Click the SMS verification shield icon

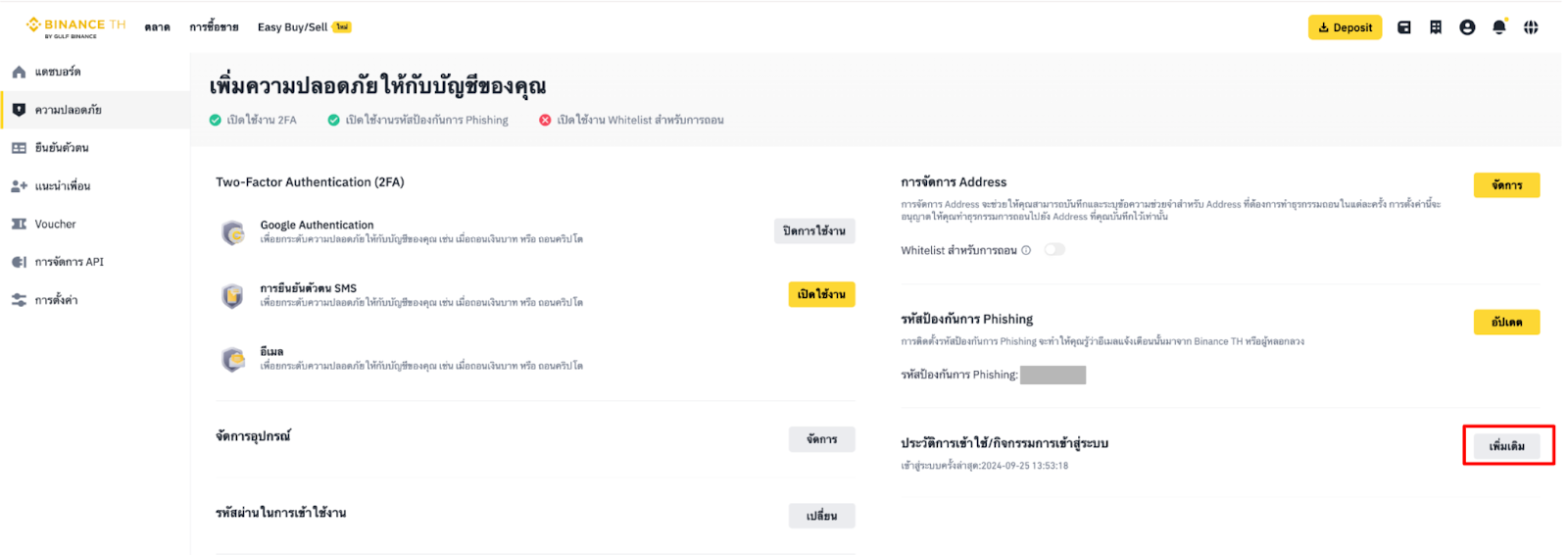pyautogui.click(x=232, y=295)
